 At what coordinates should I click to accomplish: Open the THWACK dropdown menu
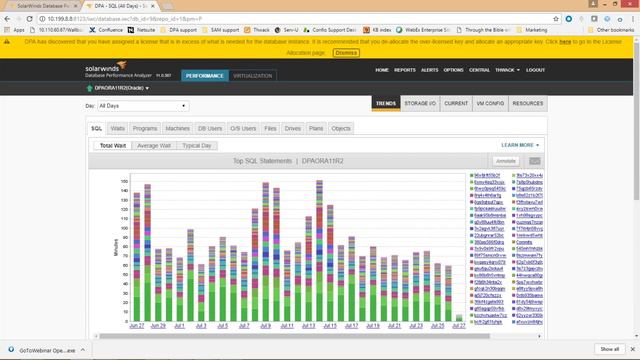[x=507, y=70]
